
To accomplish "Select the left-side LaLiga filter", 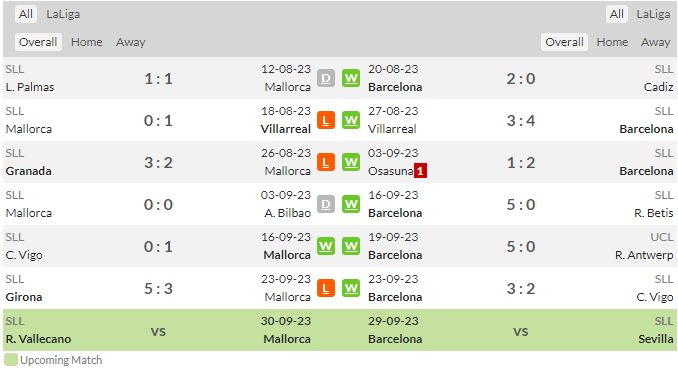I will (63, 14).
